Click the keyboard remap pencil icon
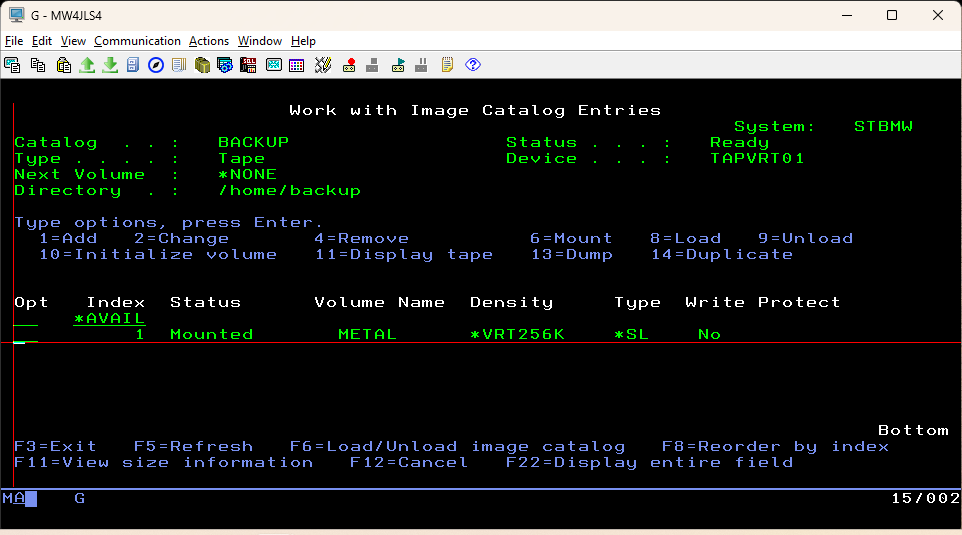962x535 pixels. tap(323, 65)
